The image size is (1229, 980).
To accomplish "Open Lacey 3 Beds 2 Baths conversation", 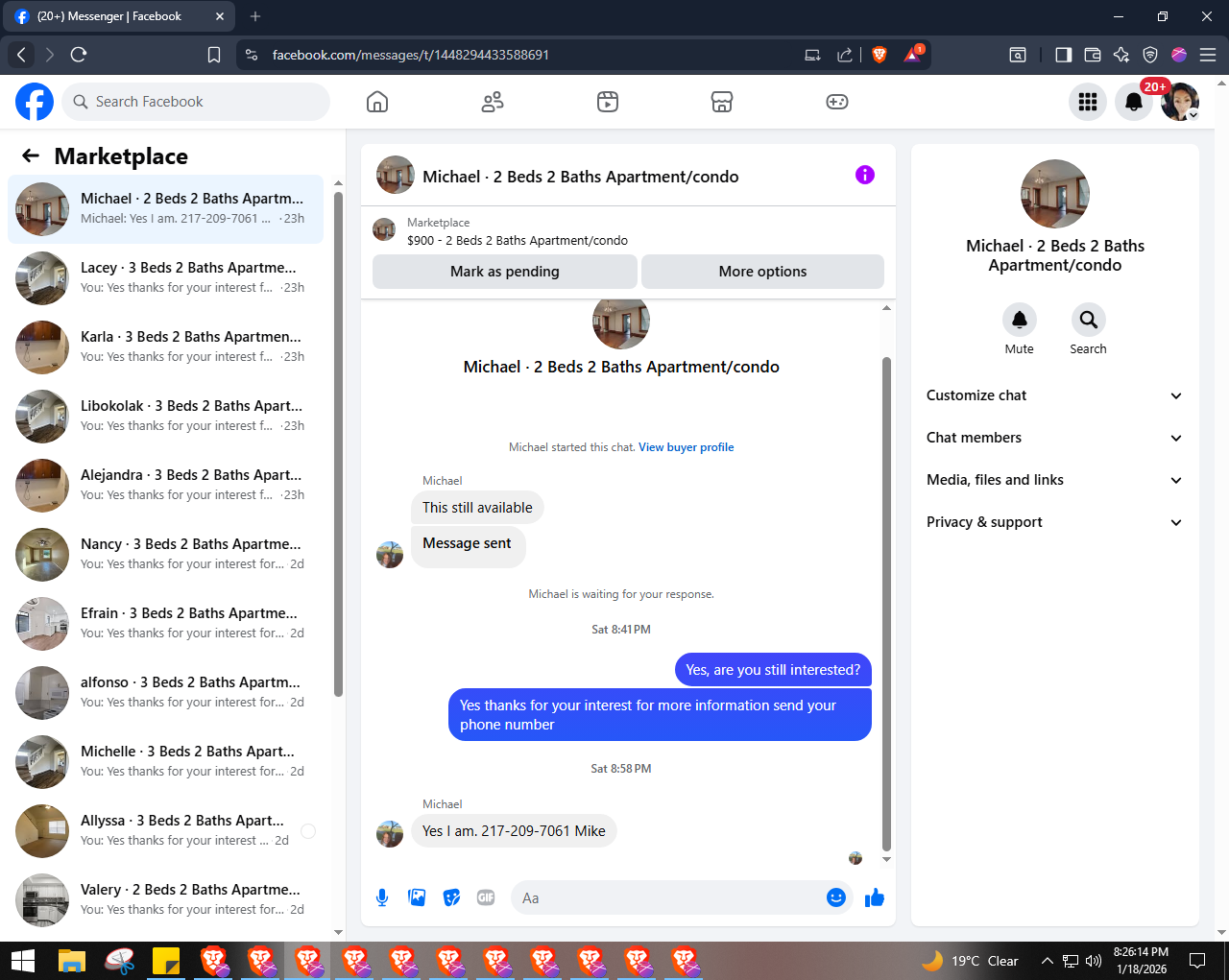I will coord(165,278).
